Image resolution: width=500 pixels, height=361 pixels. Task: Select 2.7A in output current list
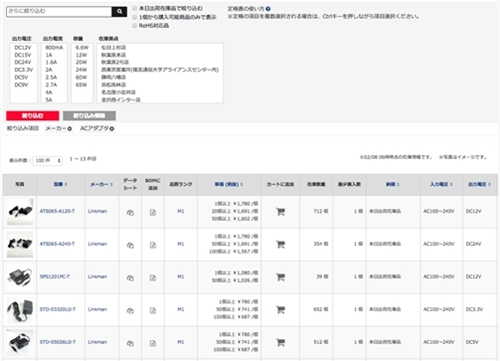pyautogui.click(x=51, y=85)
